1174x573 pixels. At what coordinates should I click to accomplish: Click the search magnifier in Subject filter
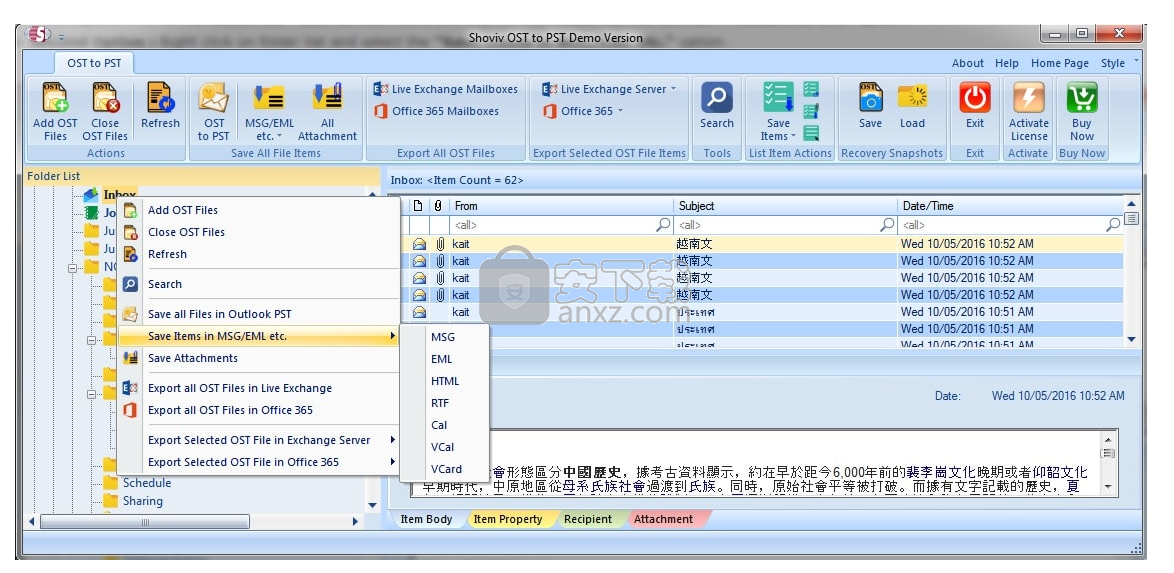point(887,224)
